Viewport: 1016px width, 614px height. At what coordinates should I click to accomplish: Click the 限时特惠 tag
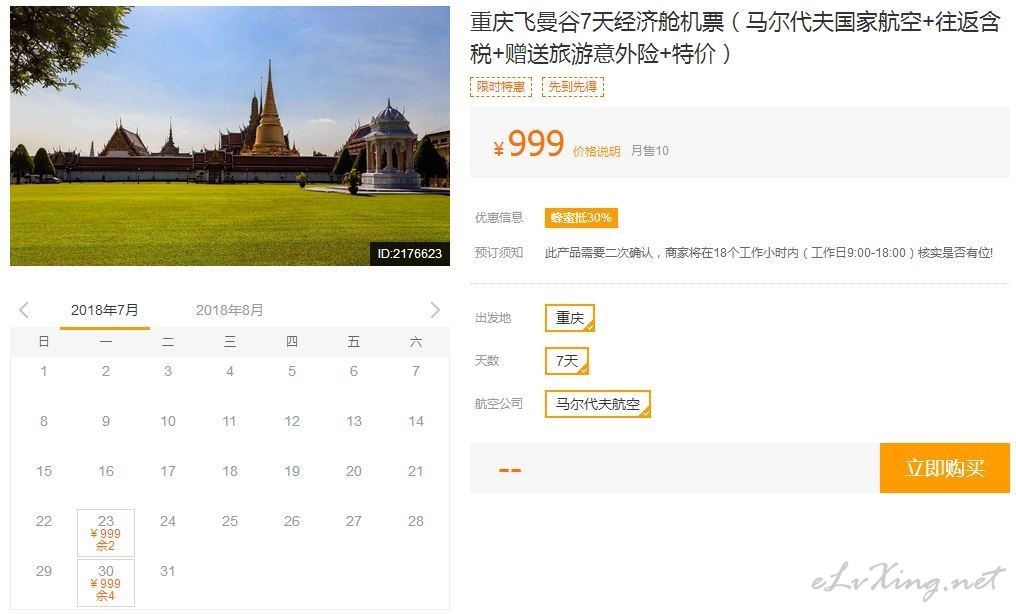(x=501, y=87)
